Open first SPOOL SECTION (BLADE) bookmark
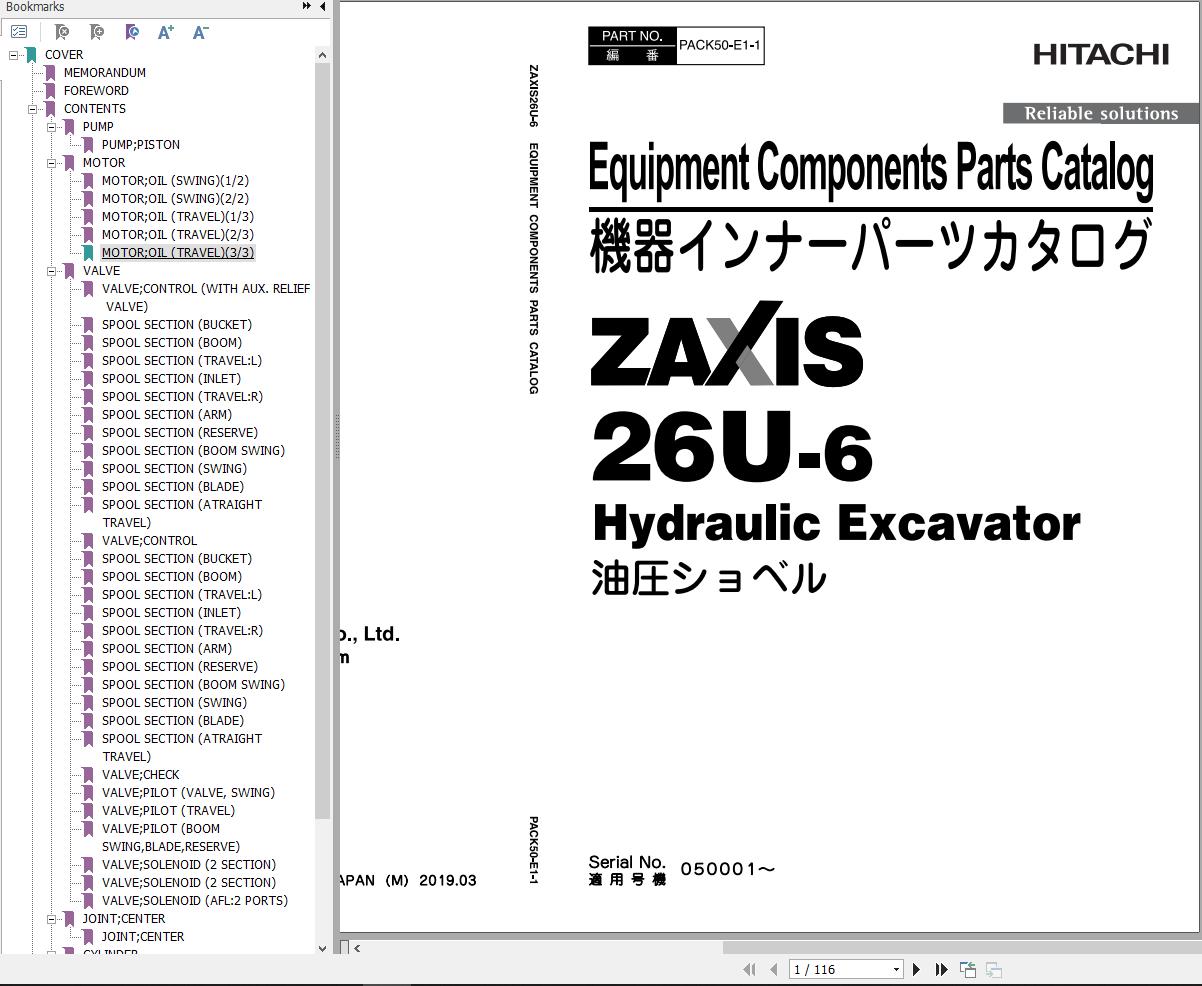The width and height of the screenshot is (1202, 986). pos(173,487)
